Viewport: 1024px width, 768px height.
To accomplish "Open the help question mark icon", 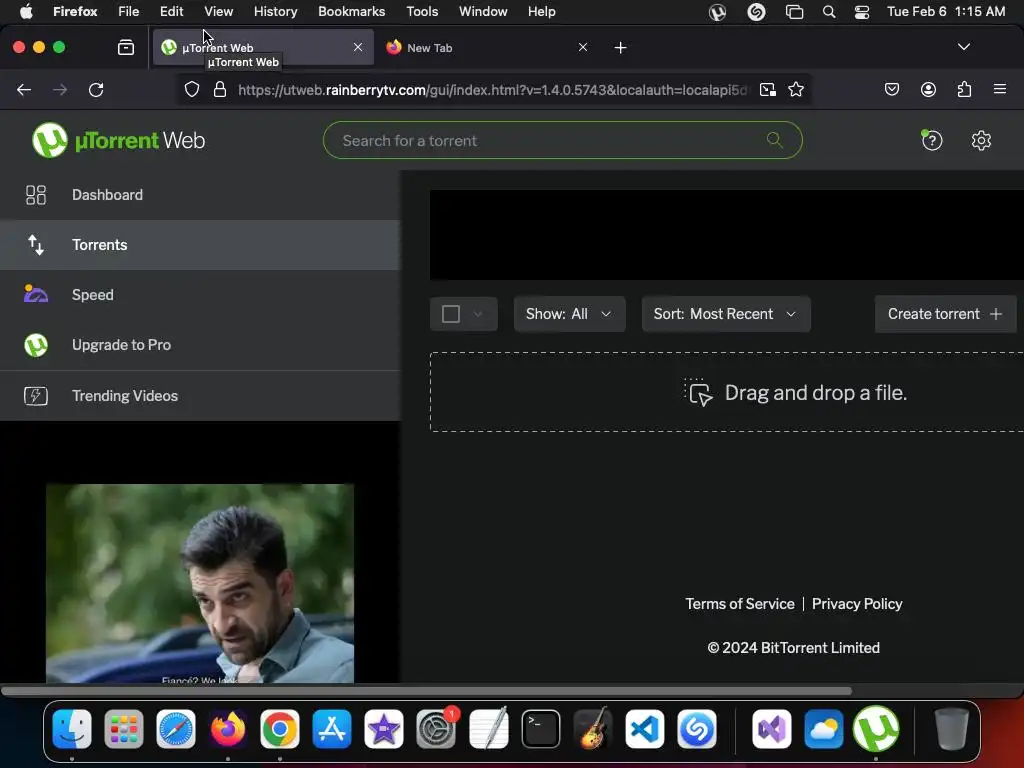I will [x=932, y=140].
